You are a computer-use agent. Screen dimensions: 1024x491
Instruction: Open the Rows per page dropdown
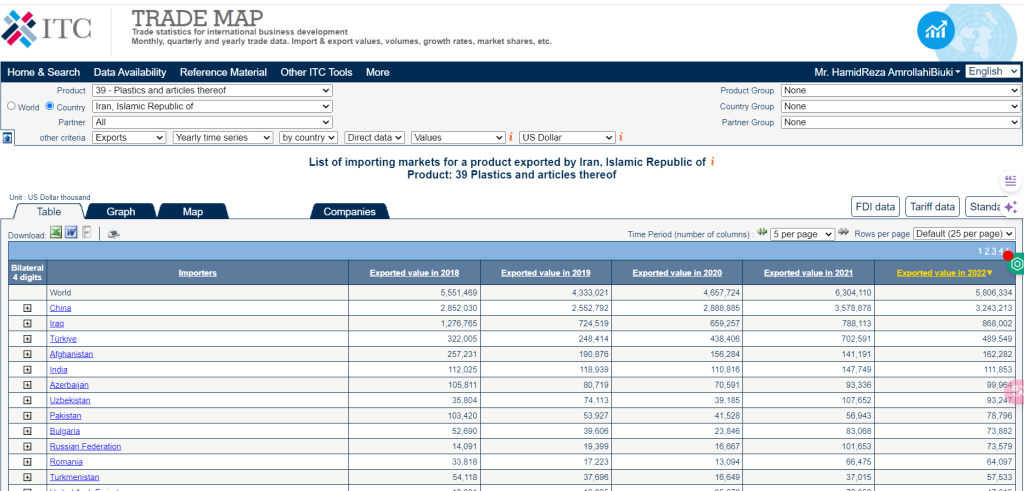[965, 233]
